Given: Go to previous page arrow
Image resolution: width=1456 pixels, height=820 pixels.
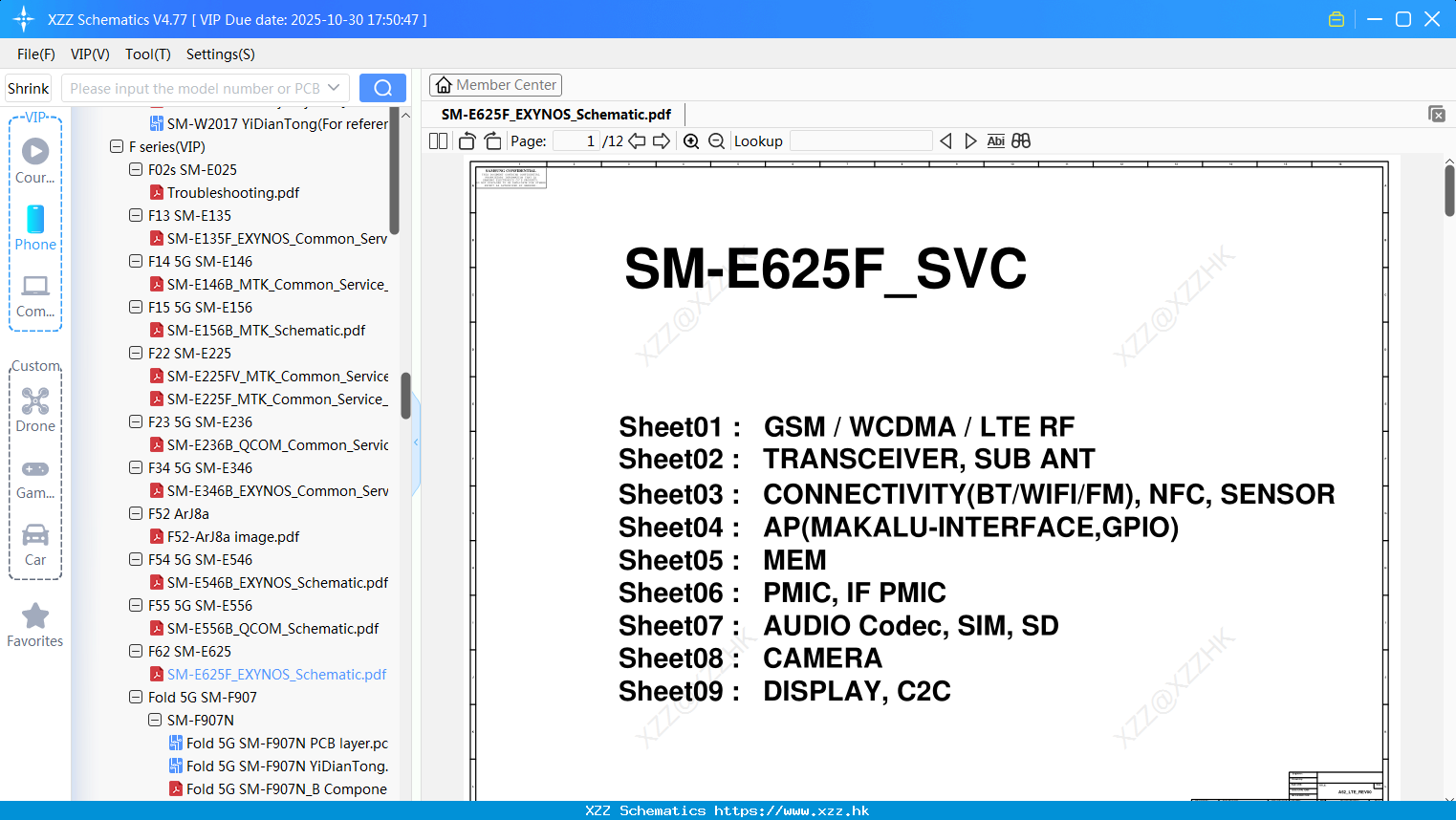Looking at the screenshot, I should [637, 141].
